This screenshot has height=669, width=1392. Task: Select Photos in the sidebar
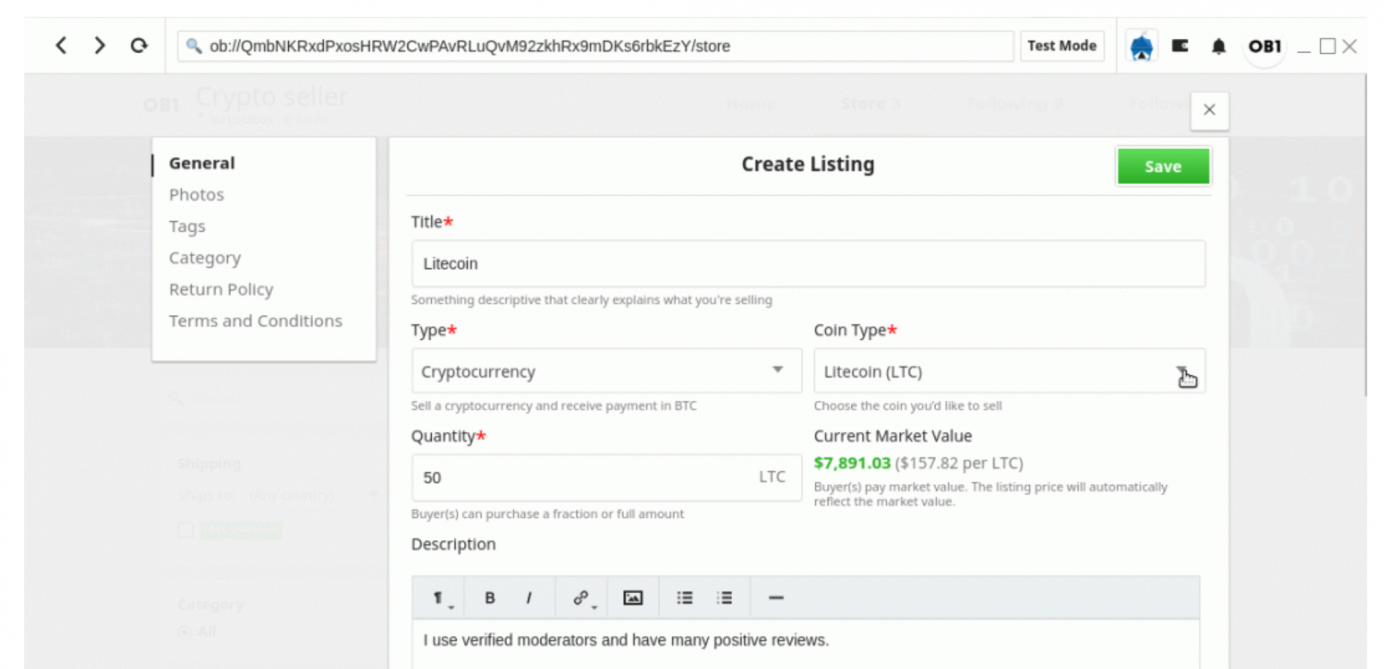tap(196, 194)
